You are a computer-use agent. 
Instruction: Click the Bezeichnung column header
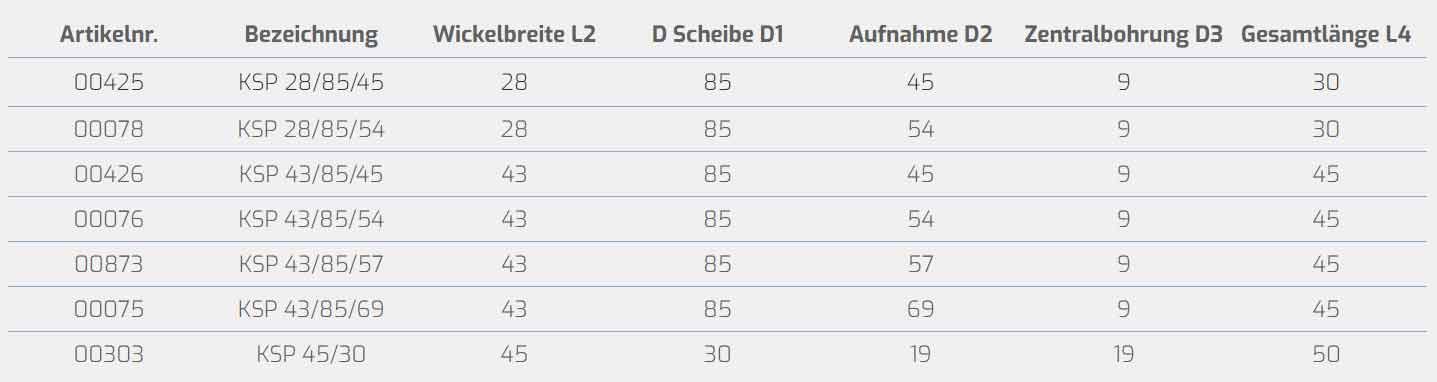click(x=311, y=35)
